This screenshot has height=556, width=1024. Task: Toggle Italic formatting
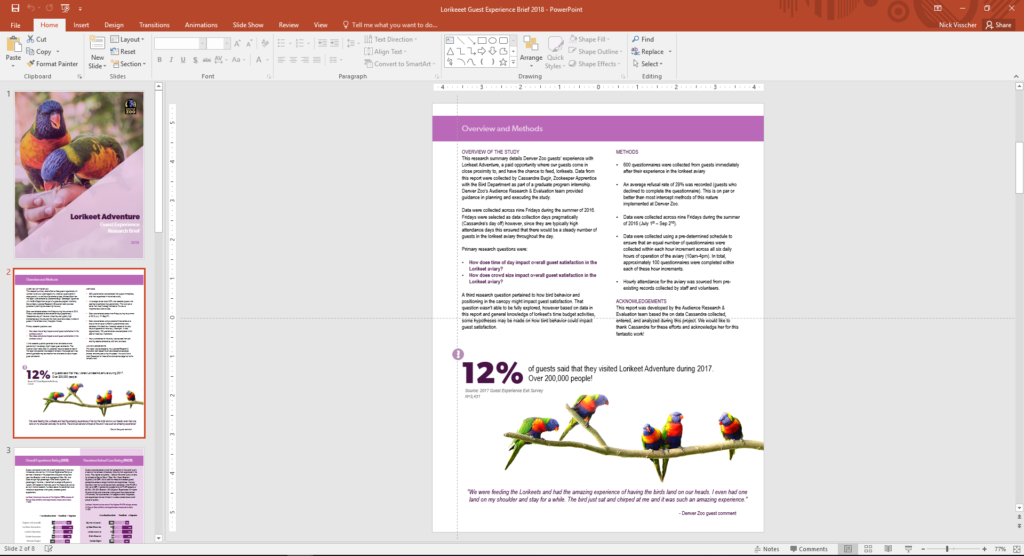(171, 60)
